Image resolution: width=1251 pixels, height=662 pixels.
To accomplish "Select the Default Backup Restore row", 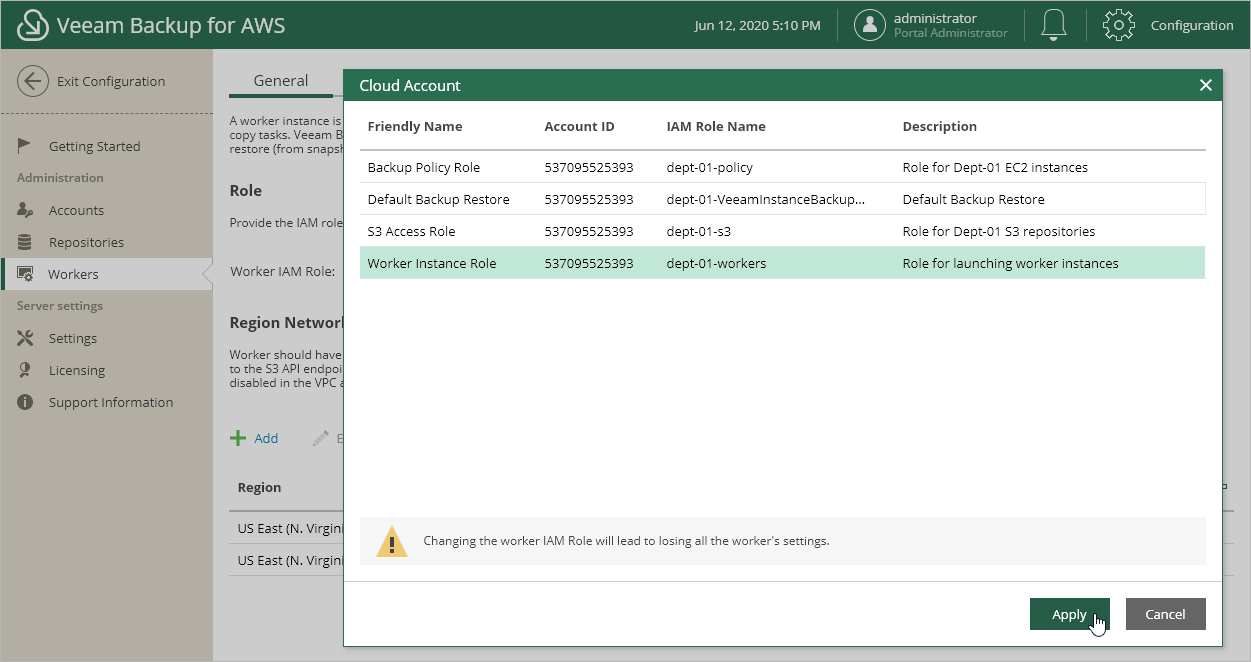I will coord(782,199).
